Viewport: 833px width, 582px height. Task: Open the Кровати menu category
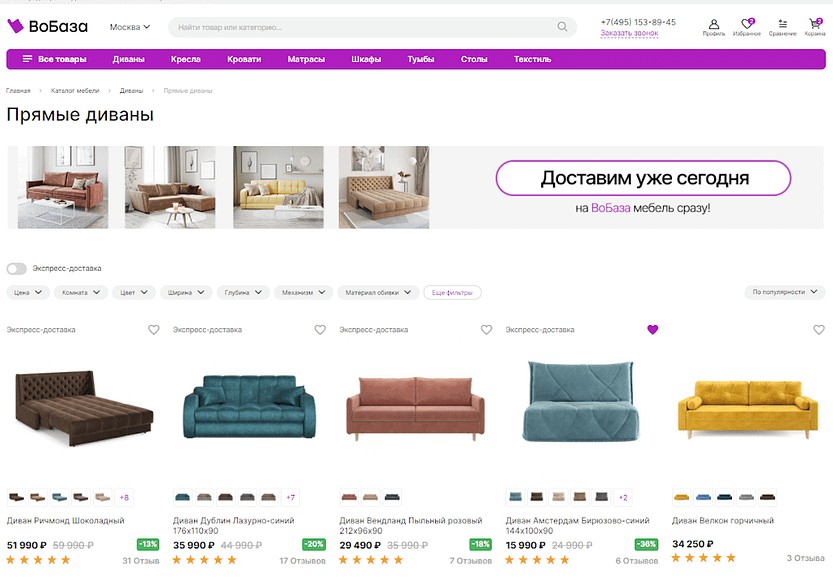(x=244, y=59)
